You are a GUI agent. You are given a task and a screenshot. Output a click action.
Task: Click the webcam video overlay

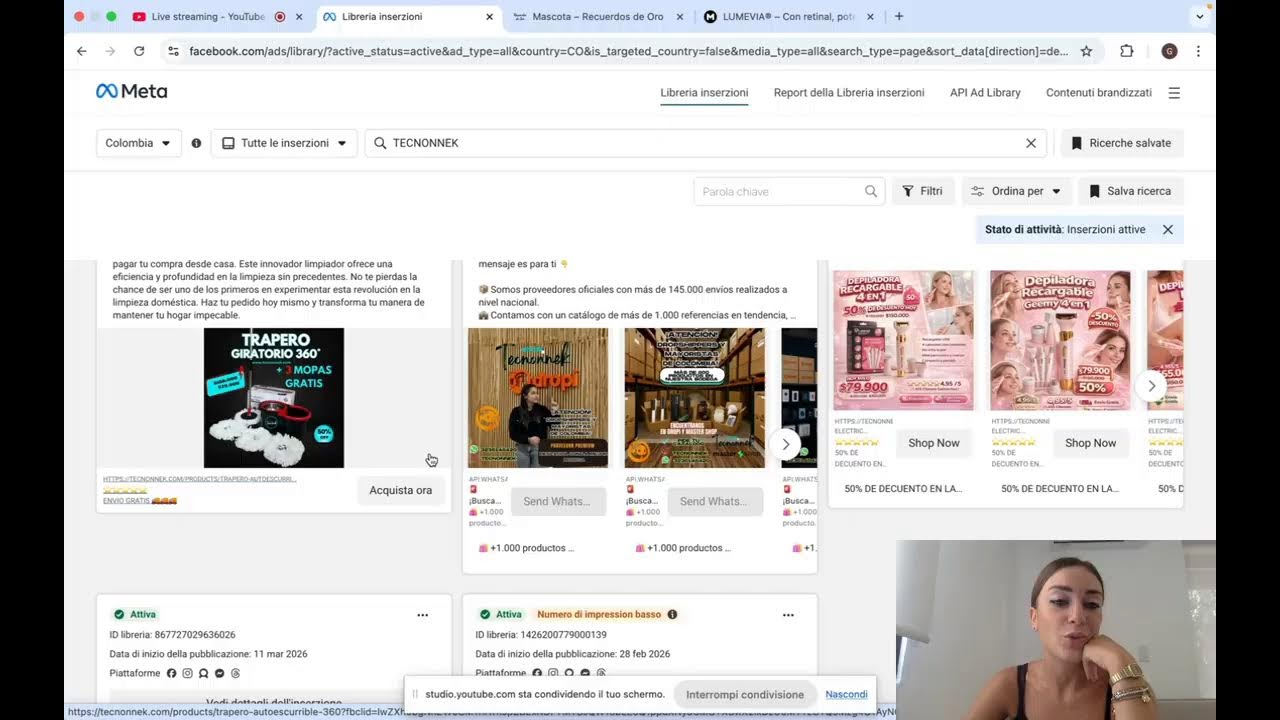pyautogui.click(x=1056, y=630)
